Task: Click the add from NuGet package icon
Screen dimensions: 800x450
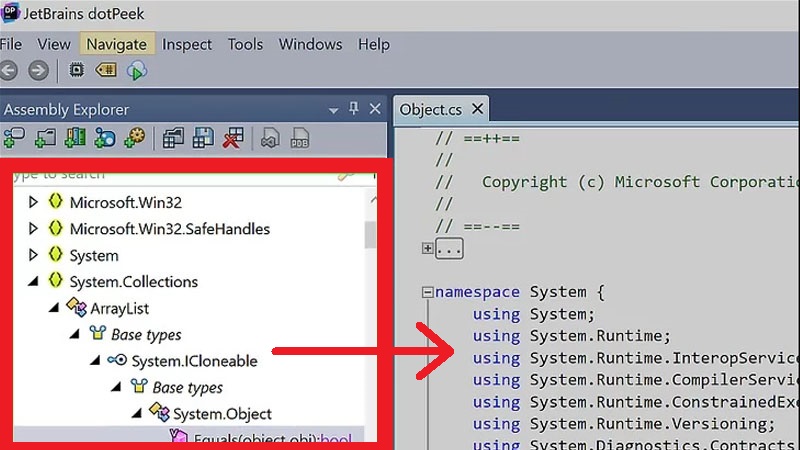Action: tap(105, 138)
